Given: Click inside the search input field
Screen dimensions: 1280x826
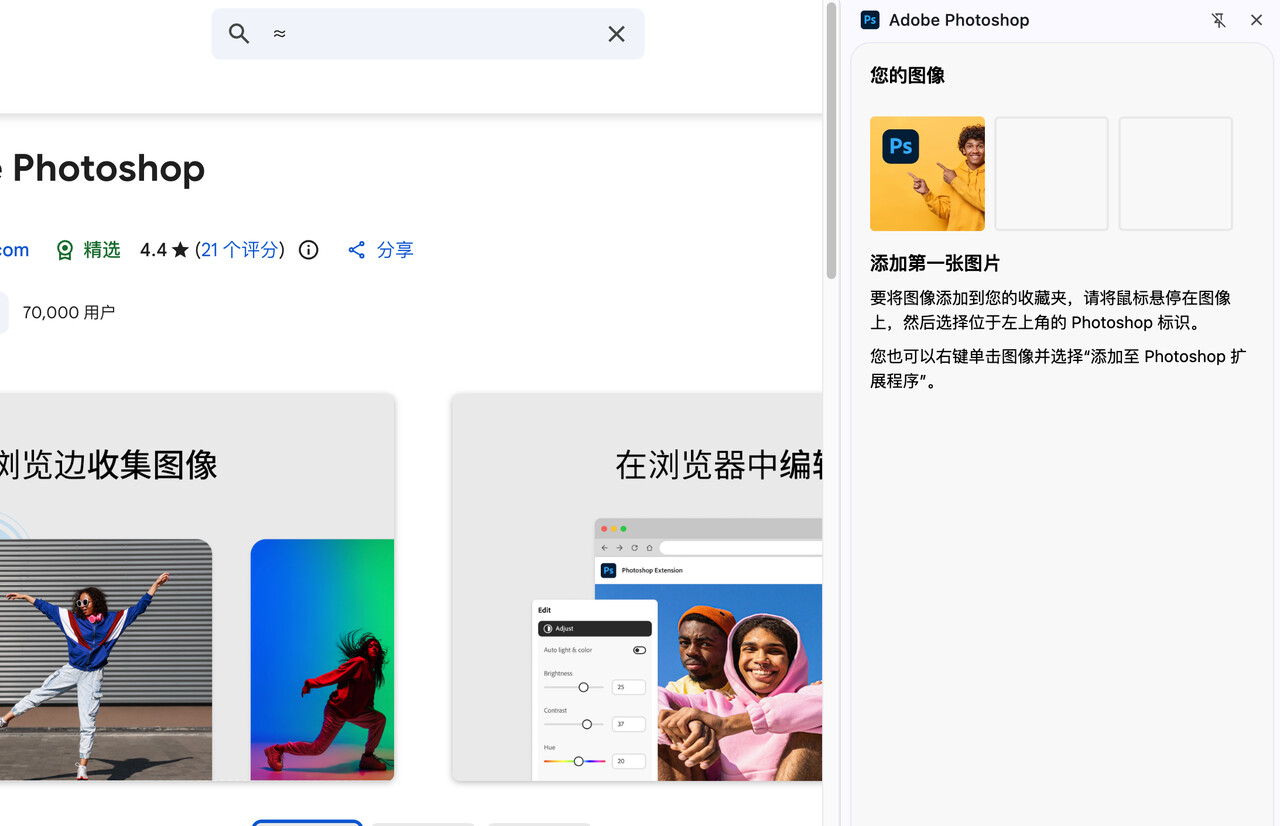Looking at the screenshot, I should tap(430, 33).
